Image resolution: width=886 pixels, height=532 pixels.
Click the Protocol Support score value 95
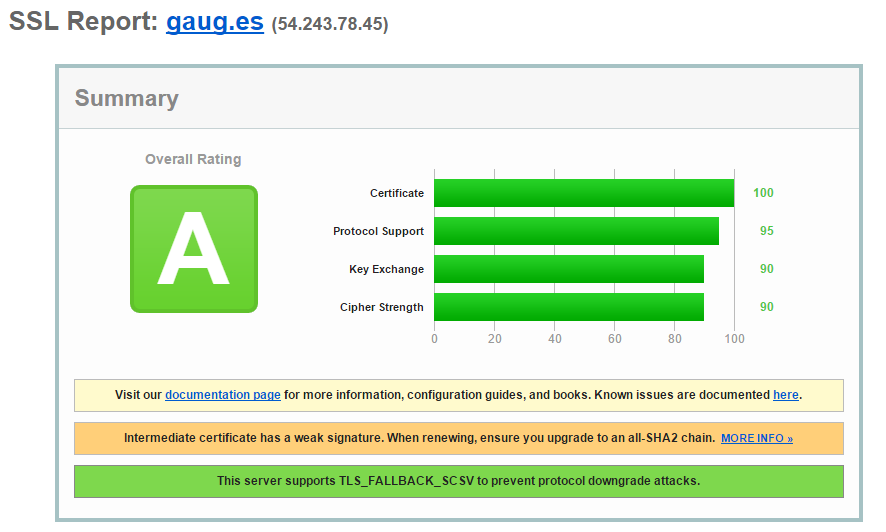(x=766, y=231)
